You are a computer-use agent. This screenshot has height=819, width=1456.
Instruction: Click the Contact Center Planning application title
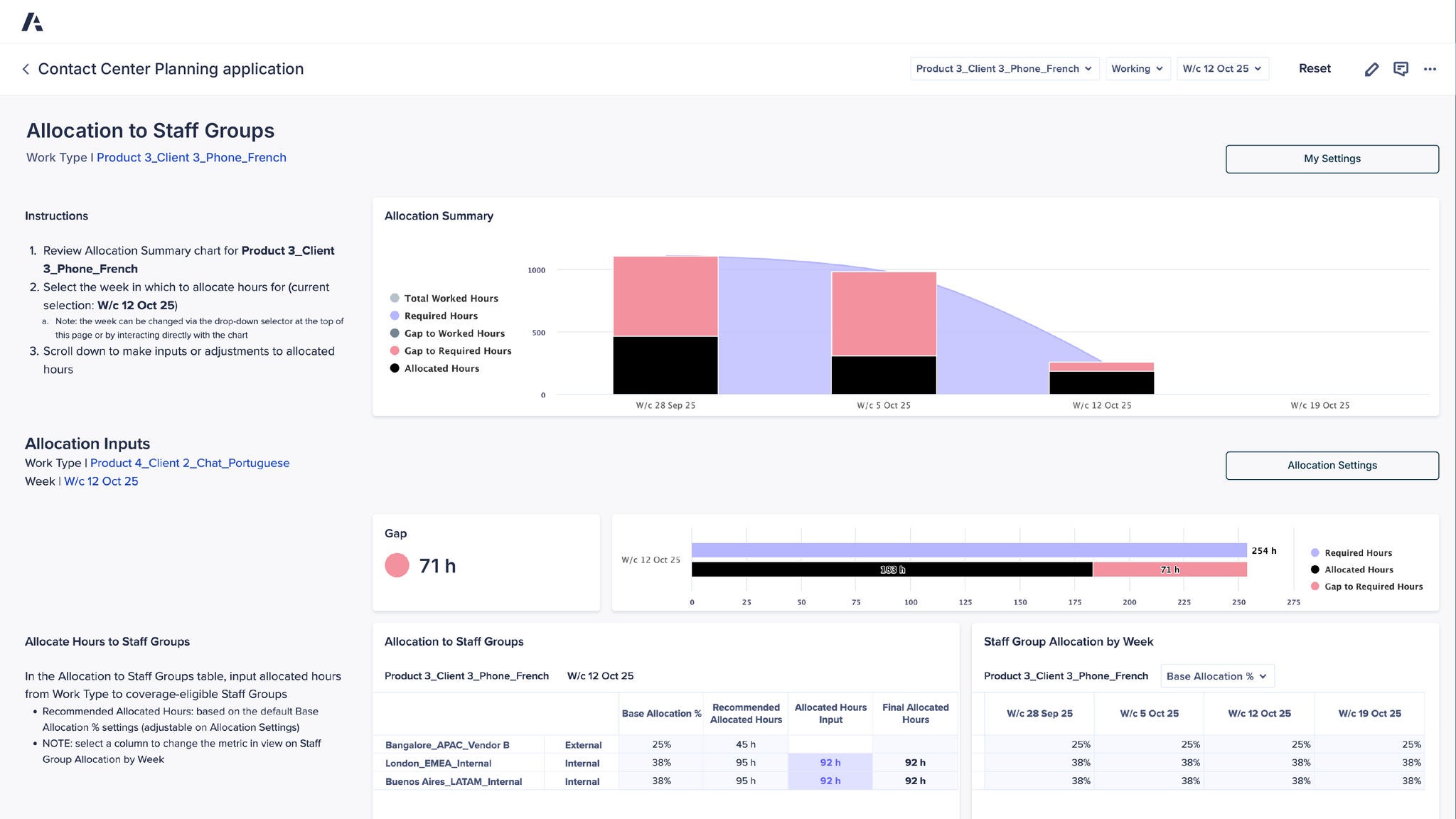point(171,68)
